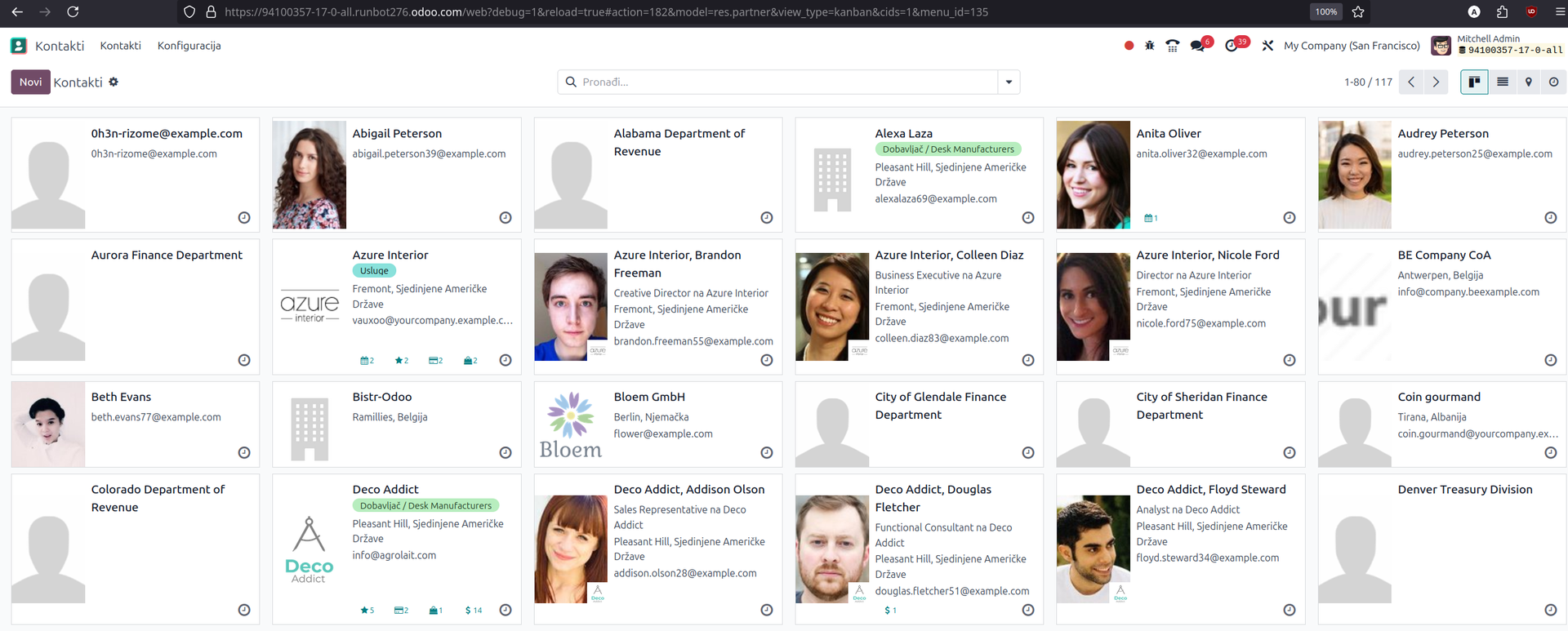Switch to the activity view
Viewport: 1568px width, 631px height.
(1553, 82)
